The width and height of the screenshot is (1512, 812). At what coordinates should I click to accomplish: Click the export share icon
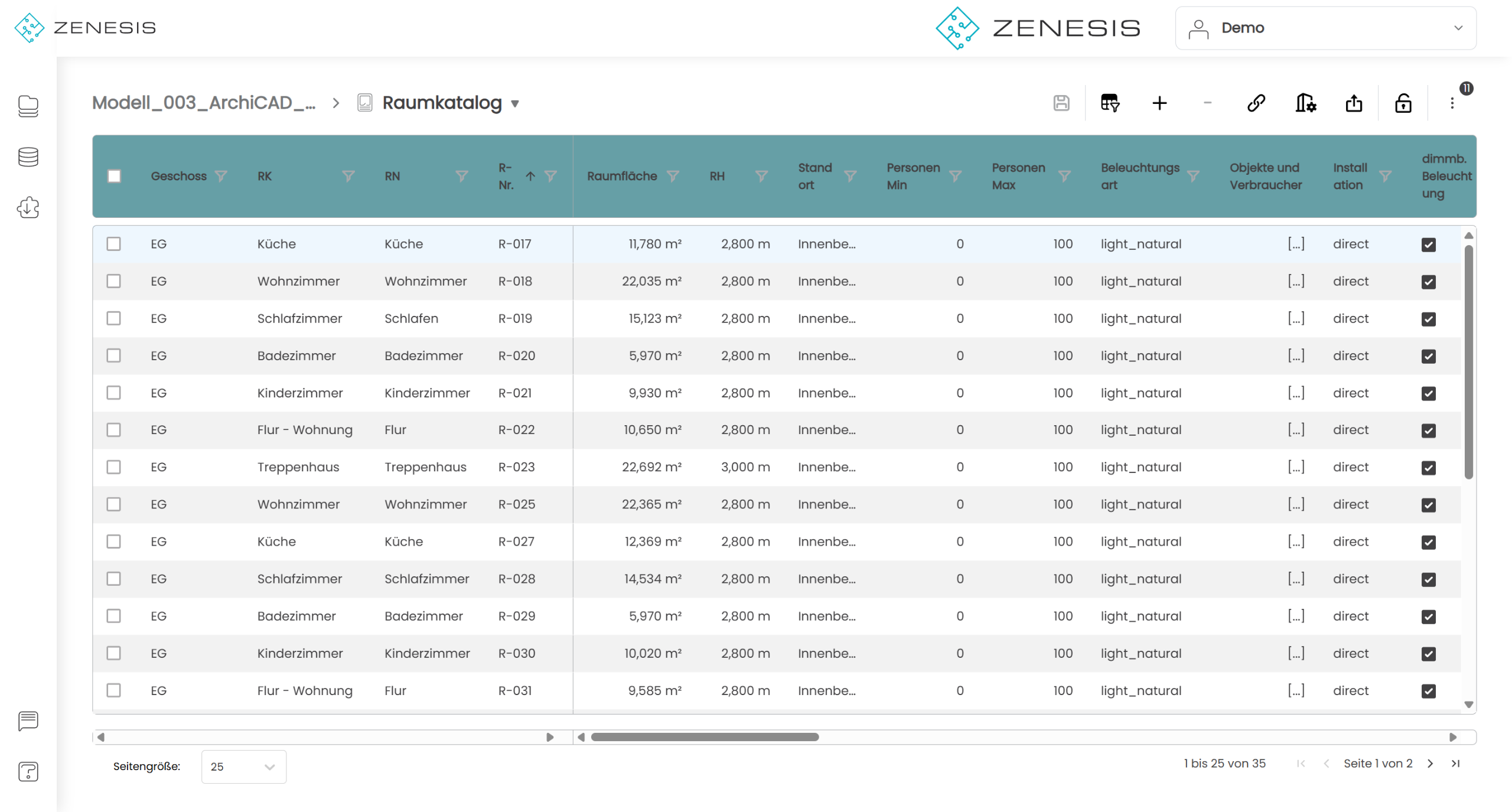(x=1354, y=103)
